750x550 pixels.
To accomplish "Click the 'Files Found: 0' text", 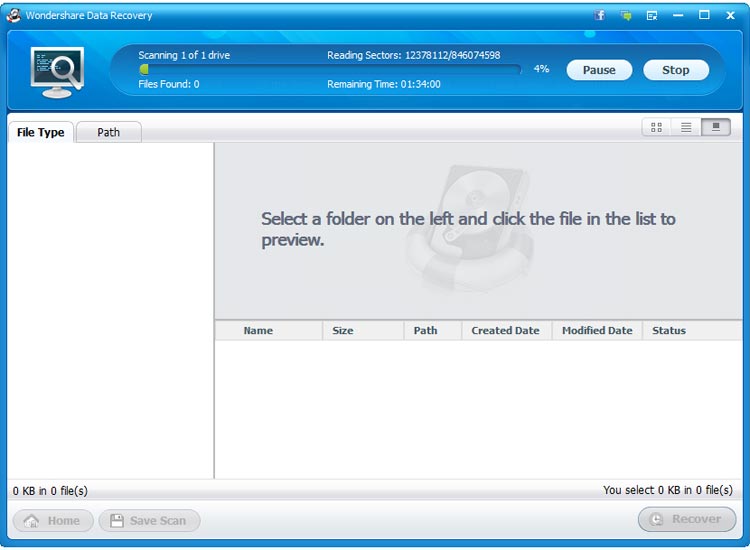I will [x=169, y=84].
